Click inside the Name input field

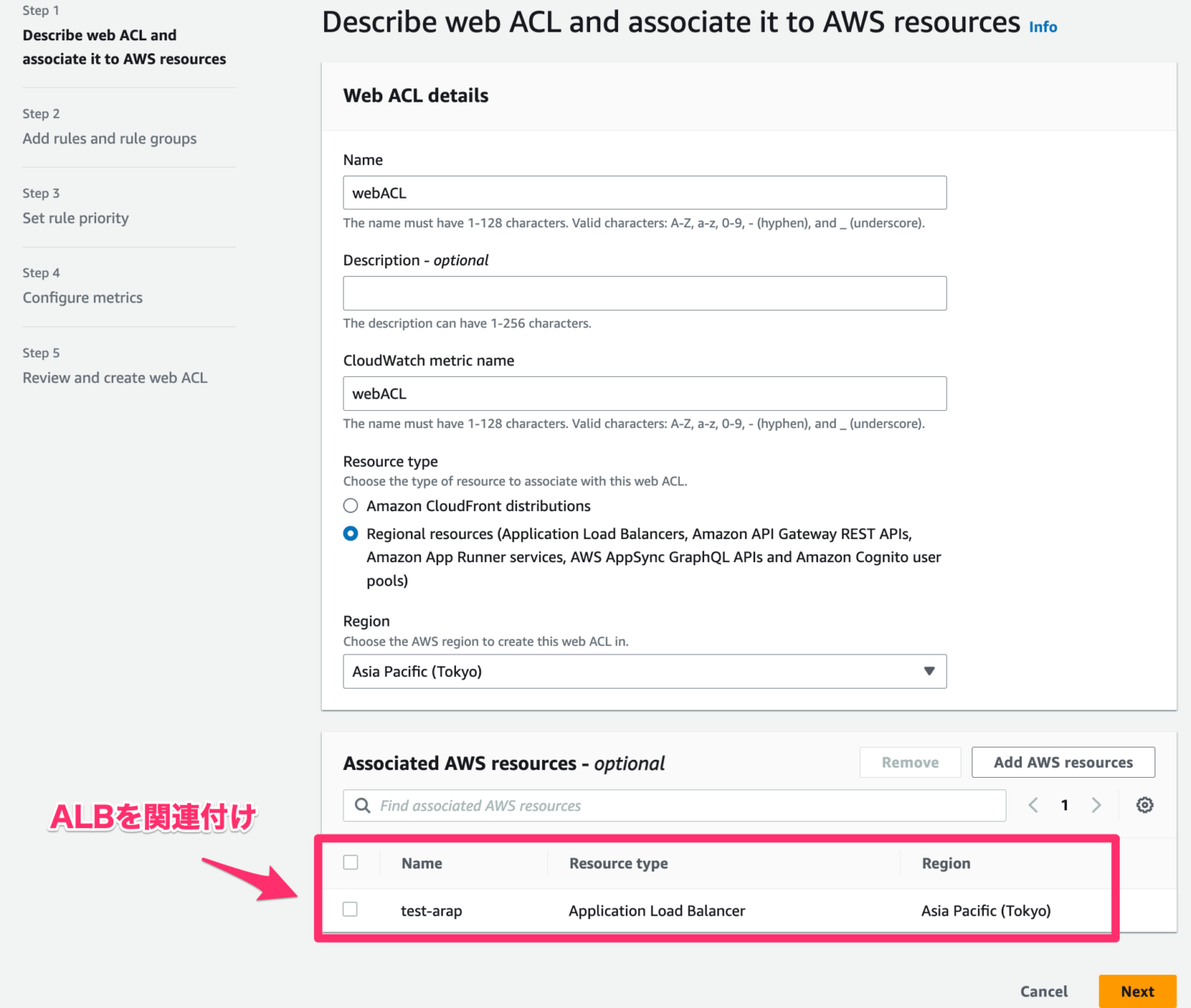pyautogui.click(x=644, y=192)
